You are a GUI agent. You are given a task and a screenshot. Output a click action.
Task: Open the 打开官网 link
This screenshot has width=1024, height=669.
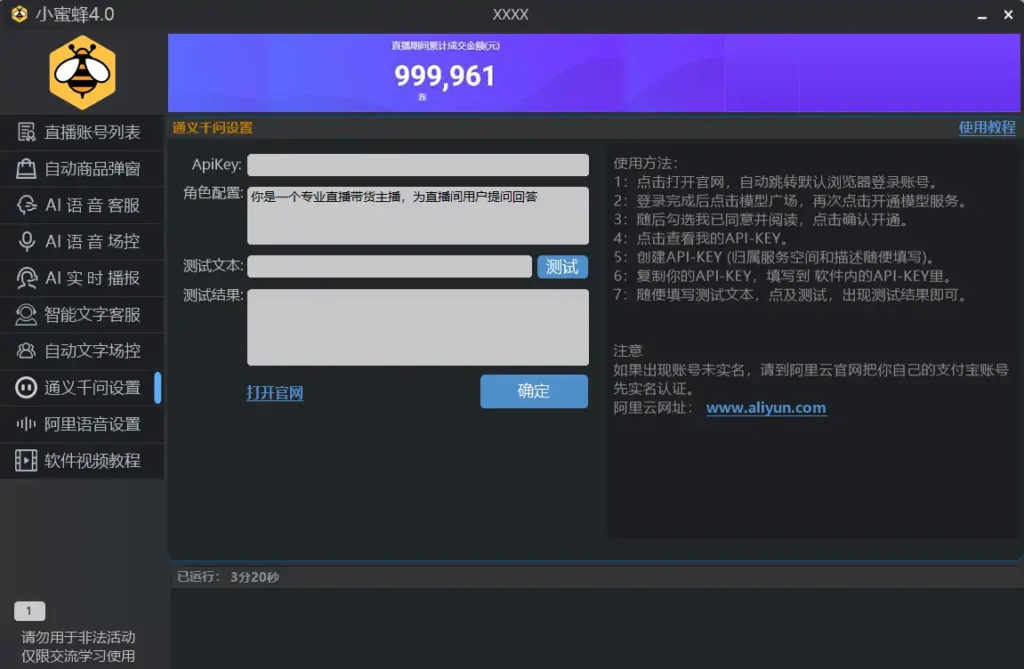point(274,393)
